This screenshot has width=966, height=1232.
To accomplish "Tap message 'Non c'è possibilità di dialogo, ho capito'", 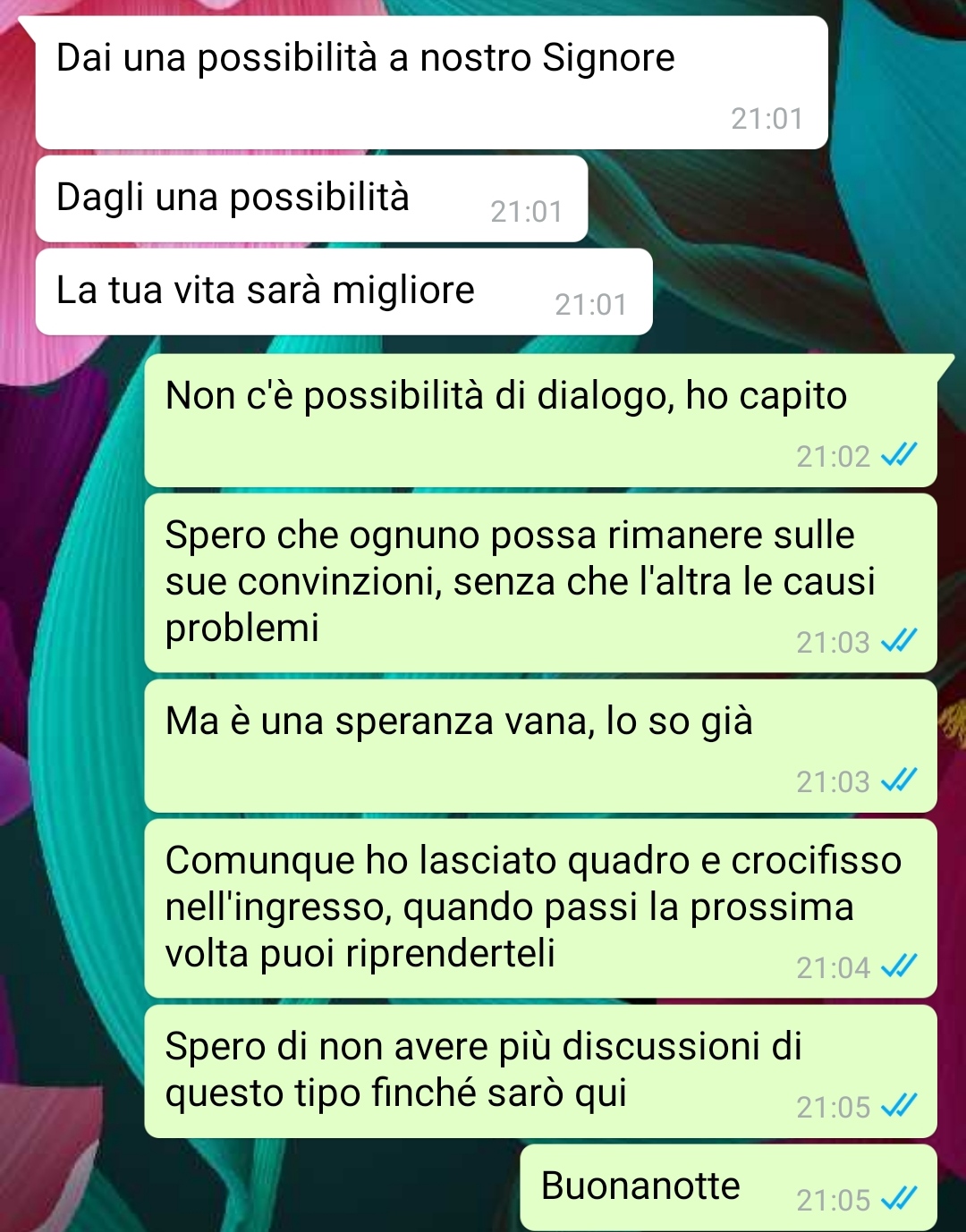I will pyautogui.click(x=540, y=420).
